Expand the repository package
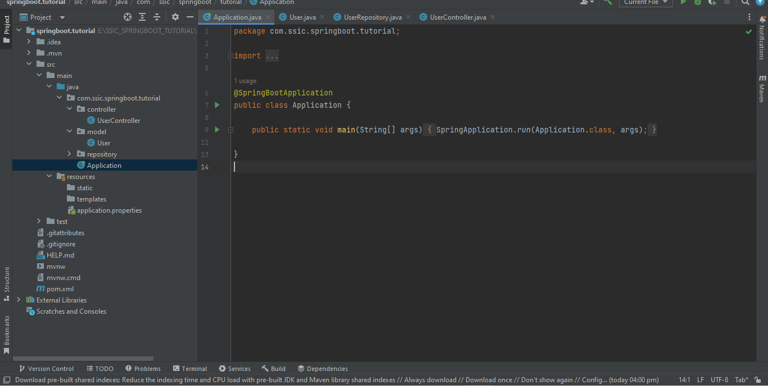This screenshot has height=386, width=768. 70,154
